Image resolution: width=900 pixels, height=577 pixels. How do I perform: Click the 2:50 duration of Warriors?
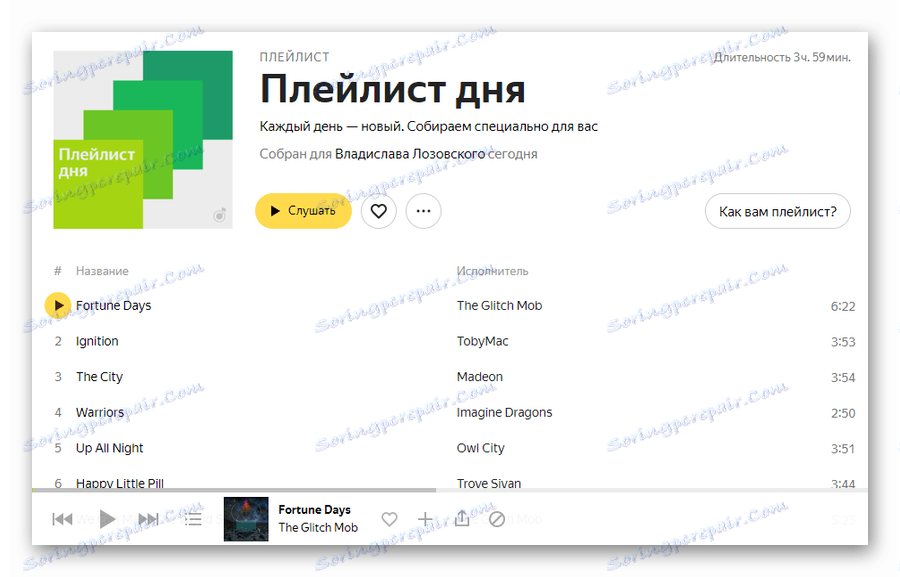pos(843,413)
